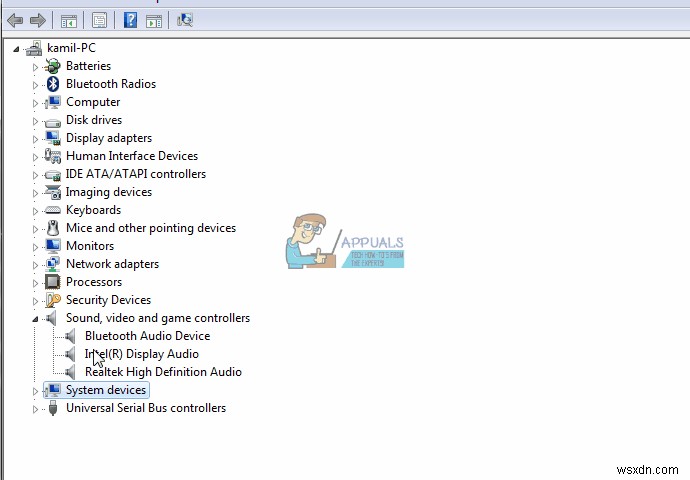Image resolution: width=690 pixels, height=480 pixels.
Task: Select the Human Interface Devices label
Action: coord(132,156)
